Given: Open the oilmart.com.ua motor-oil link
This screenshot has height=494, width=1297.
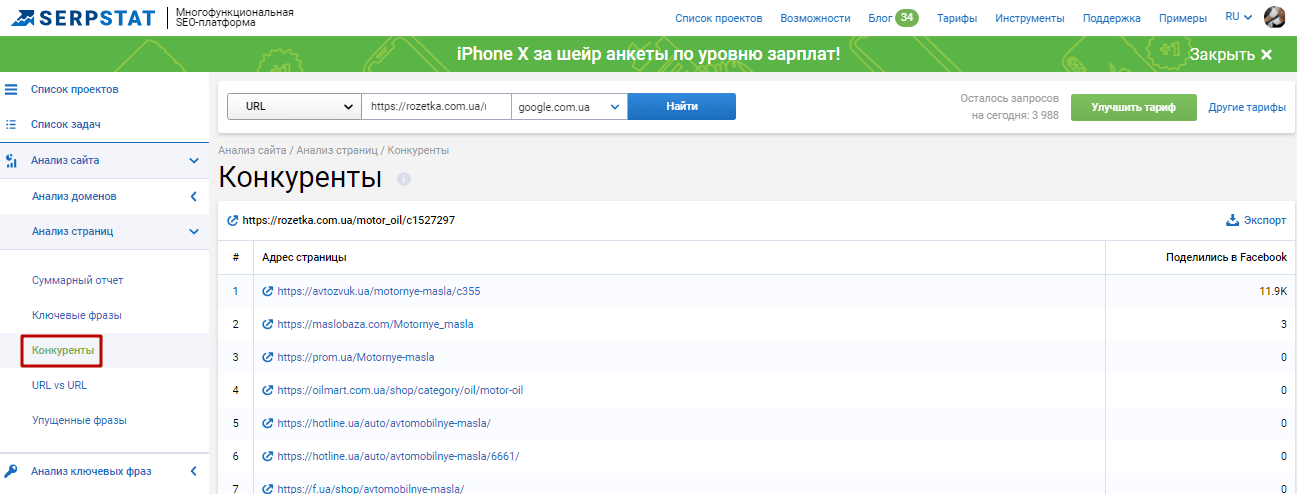Looking at the screenshot, I should (400, 390).
